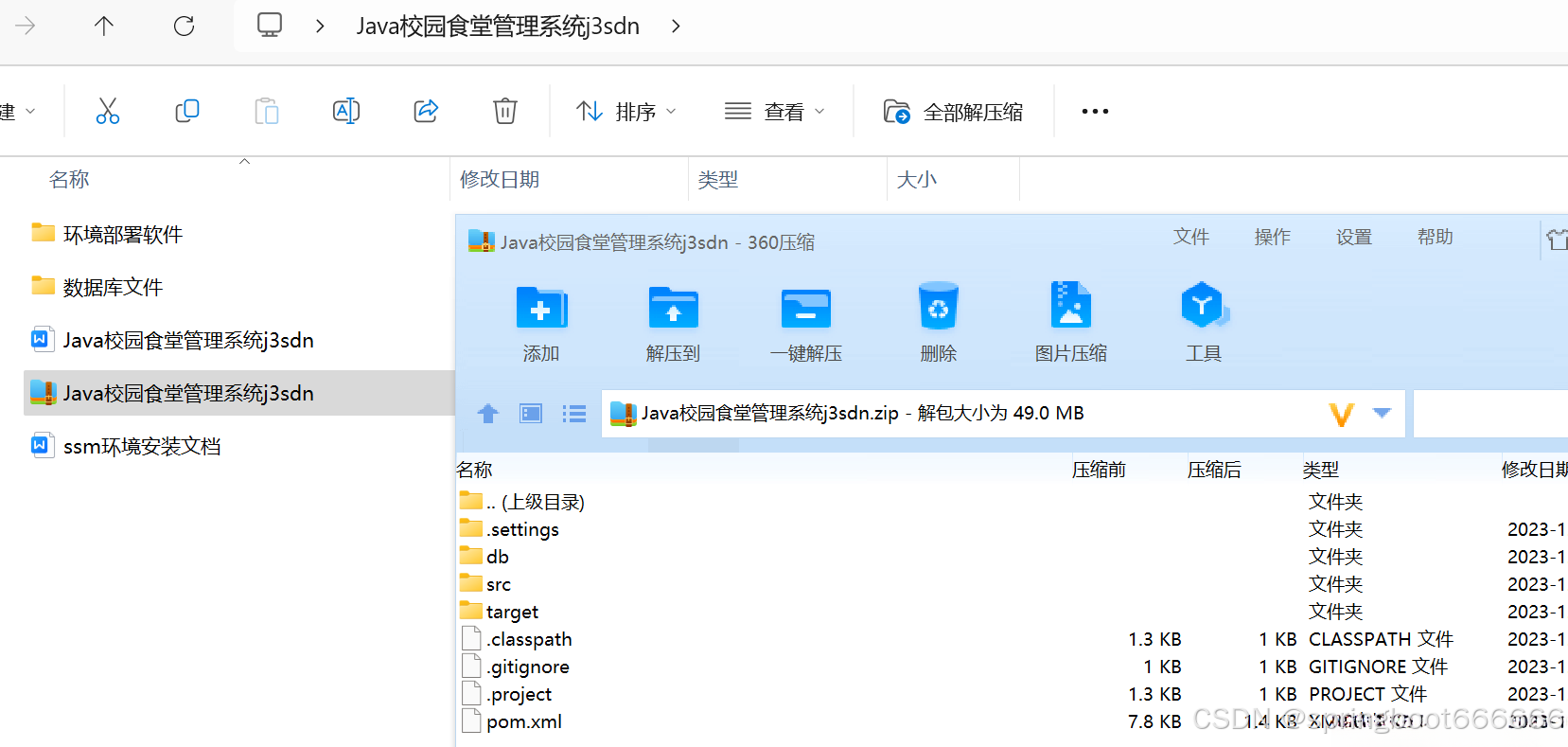Click the 一键解压 one-click extract icon
This screenshot has width=1568, height=747.
pyautogui.click(x=806, y=309)
